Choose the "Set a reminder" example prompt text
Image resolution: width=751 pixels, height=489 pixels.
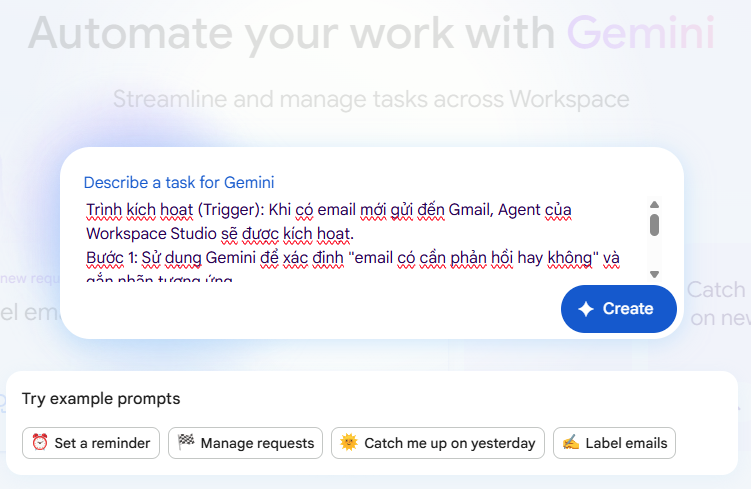click(x=102, y=443)
